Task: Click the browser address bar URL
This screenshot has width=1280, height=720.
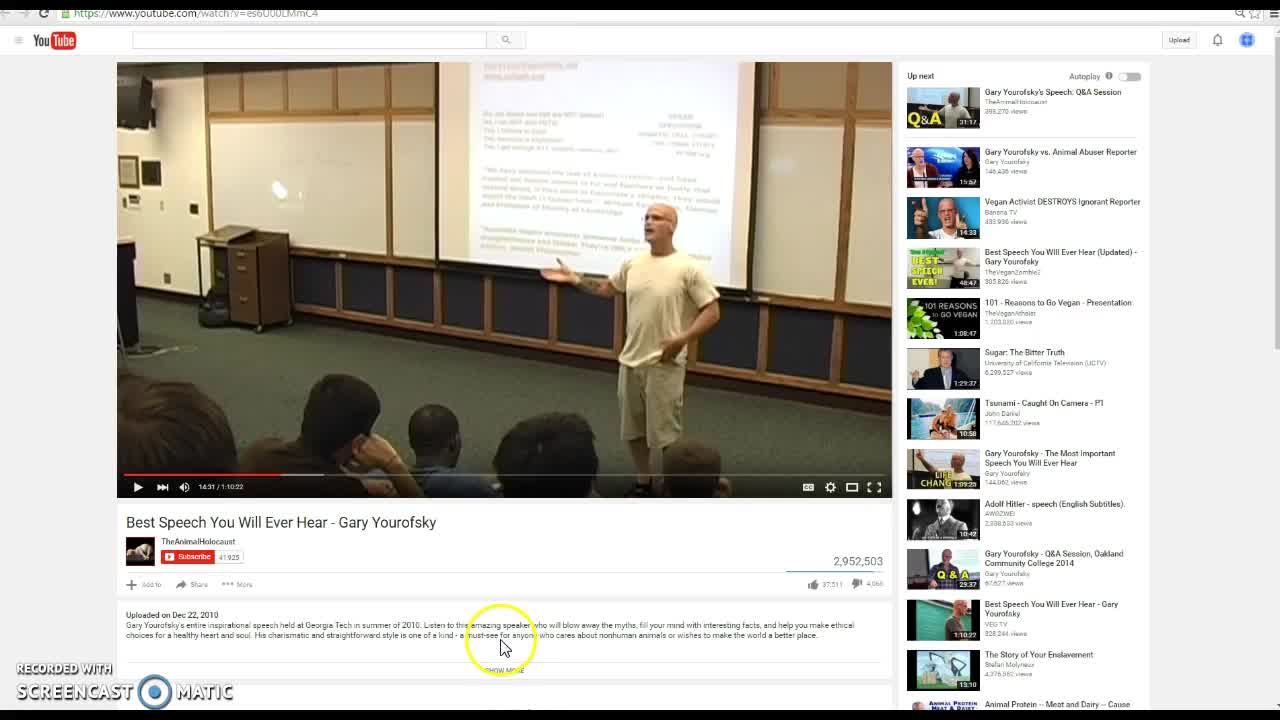Action: click(196, 13)
